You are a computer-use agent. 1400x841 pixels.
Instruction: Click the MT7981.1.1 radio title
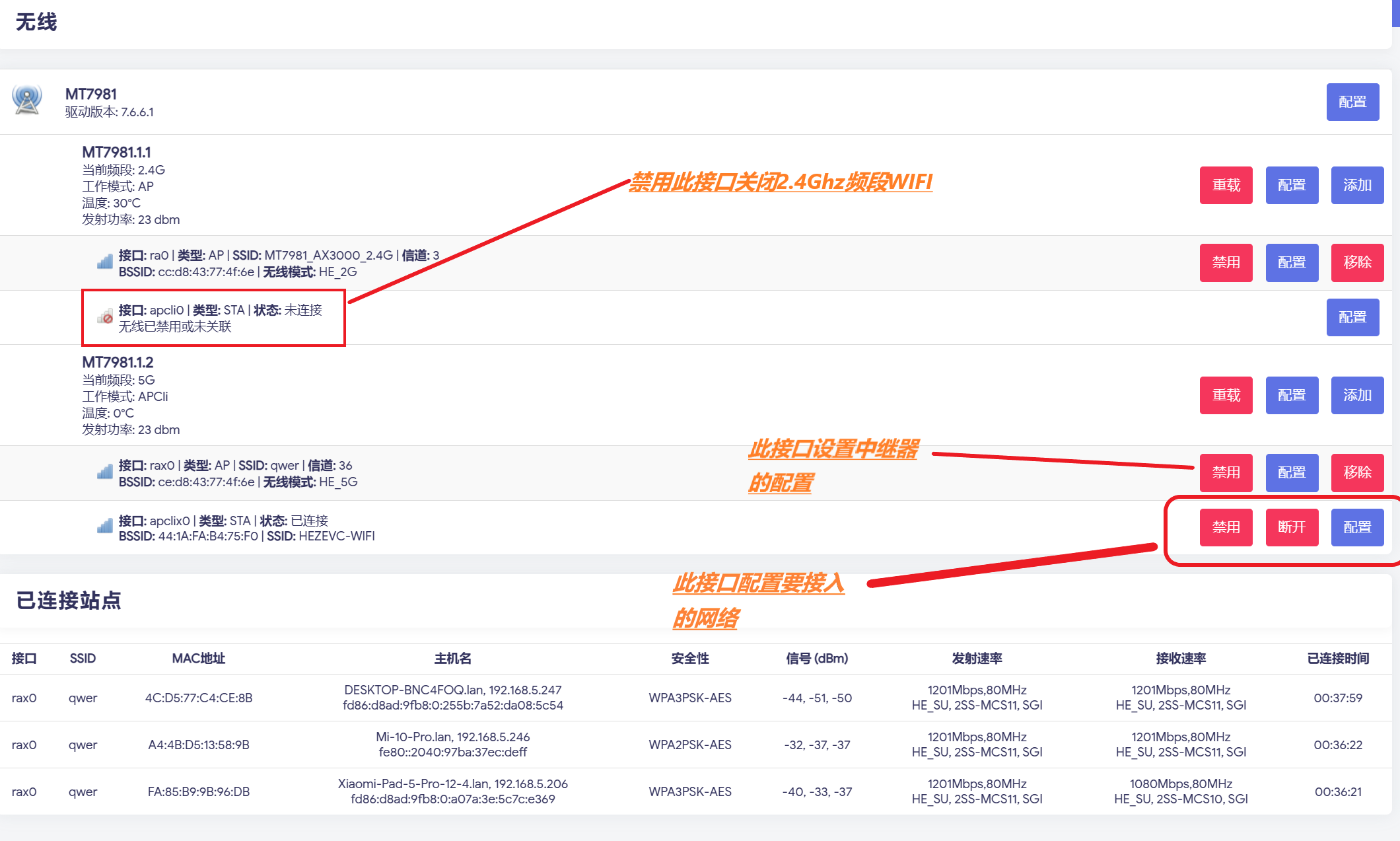tap(116, 152)
